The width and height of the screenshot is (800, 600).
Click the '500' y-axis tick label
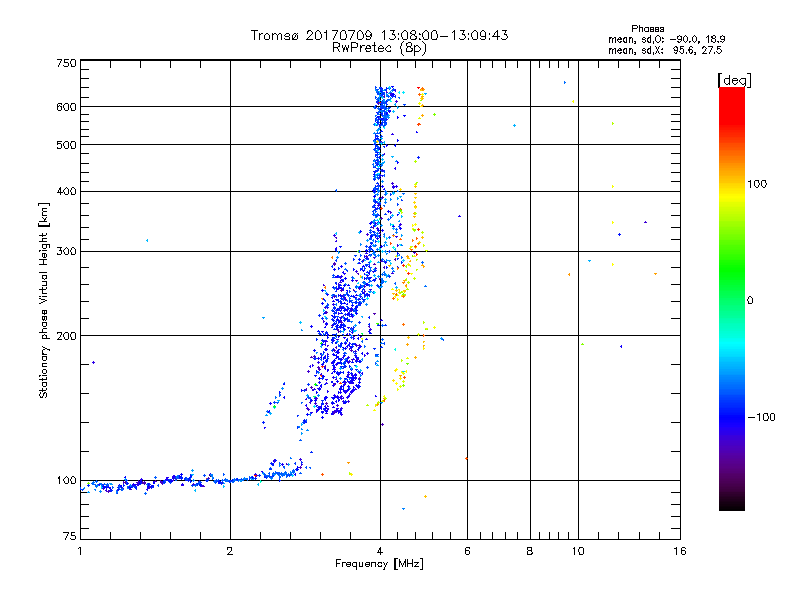[x=66, y=145]
